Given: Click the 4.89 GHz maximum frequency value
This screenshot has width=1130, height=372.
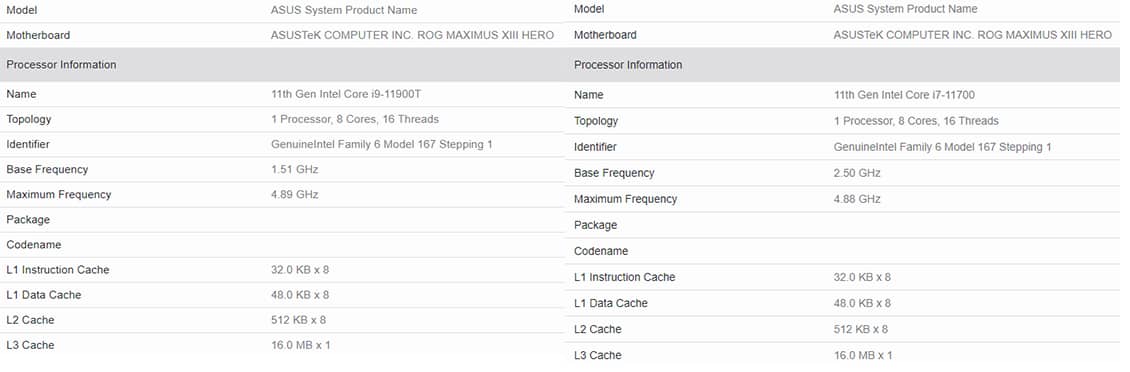Looking at the screenshot, I should [295, 195].
